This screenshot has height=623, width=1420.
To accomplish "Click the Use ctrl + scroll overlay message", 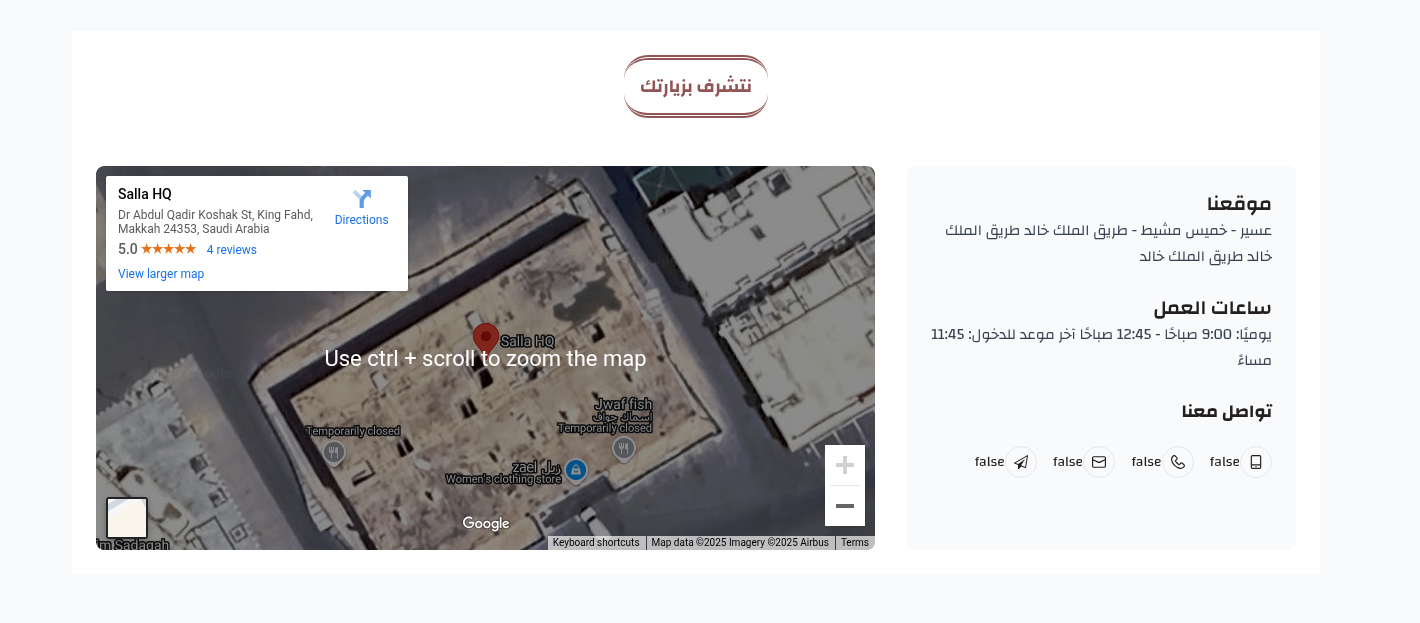I will point(486,358).
